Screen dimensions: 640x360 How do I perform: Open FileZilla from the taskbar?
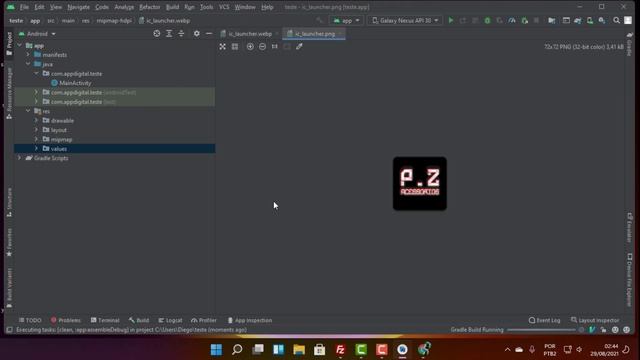click(x=340, y=349)
